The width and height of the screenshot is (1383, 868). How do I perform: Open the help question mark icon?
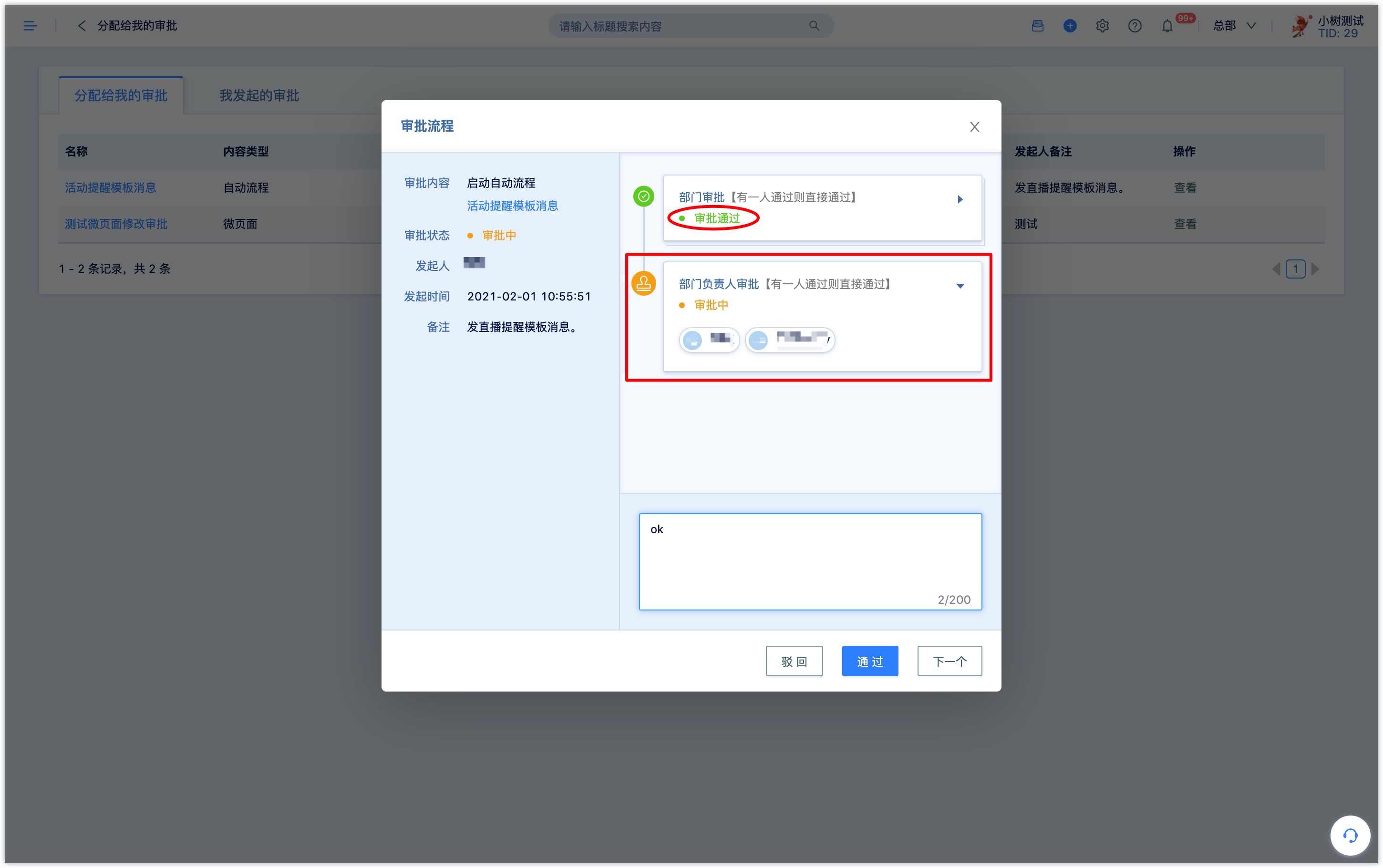point(1135,26)
